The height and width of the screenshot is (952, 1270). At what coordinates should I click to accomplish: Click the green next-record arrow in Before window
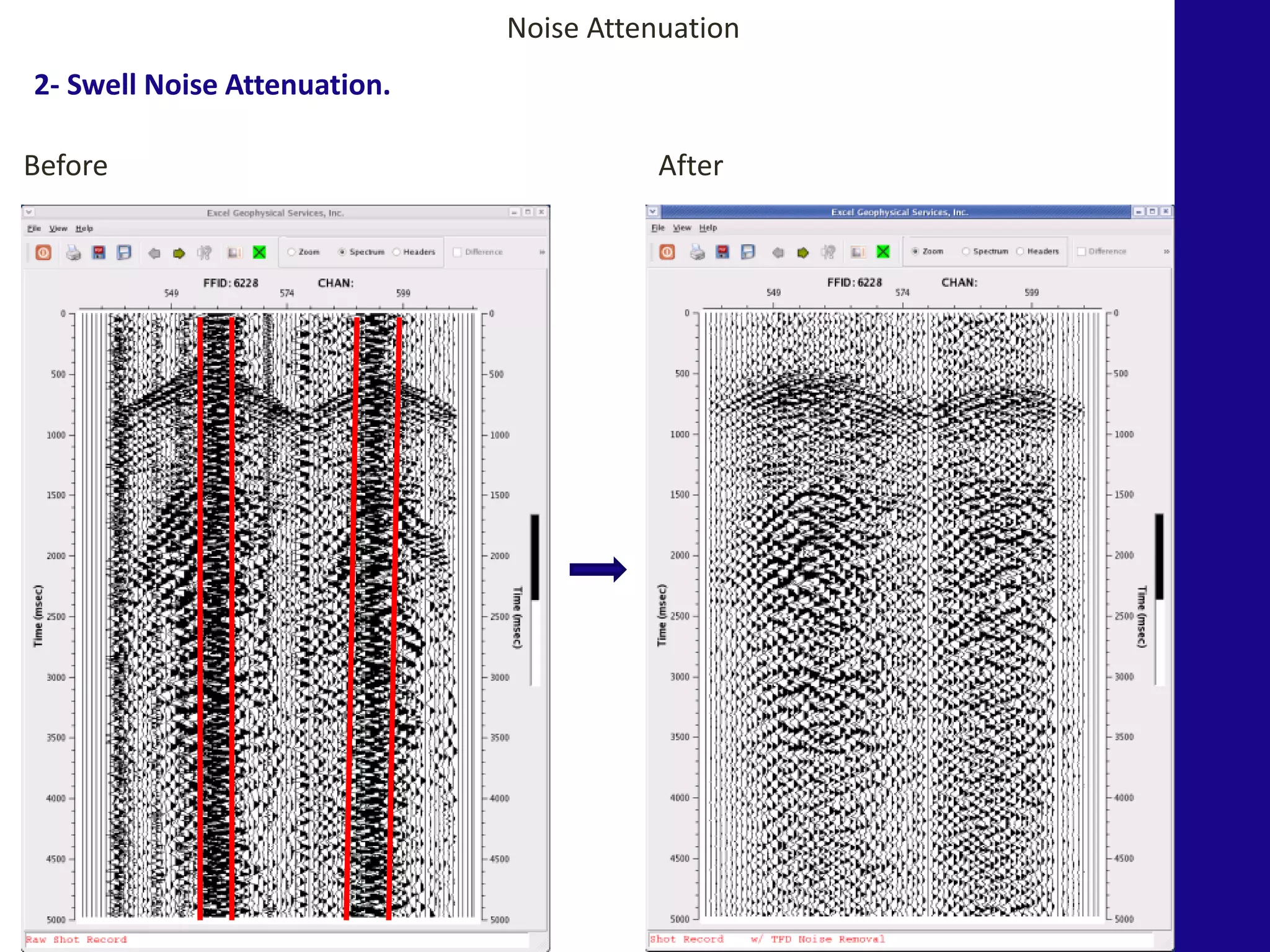(179, 253)
